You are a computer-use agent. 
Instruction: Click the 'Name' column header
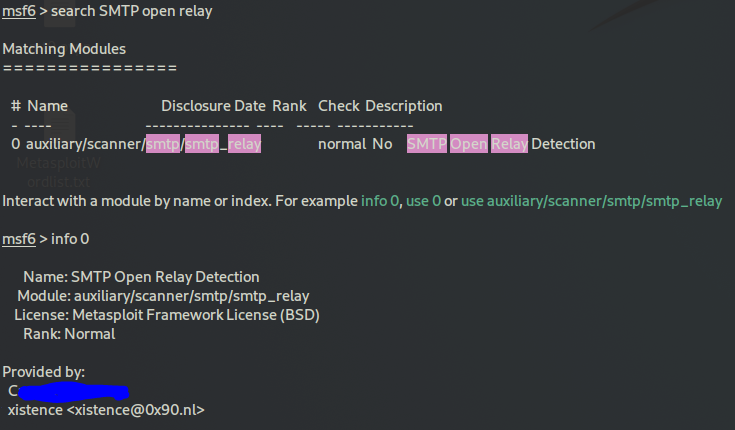47,106
